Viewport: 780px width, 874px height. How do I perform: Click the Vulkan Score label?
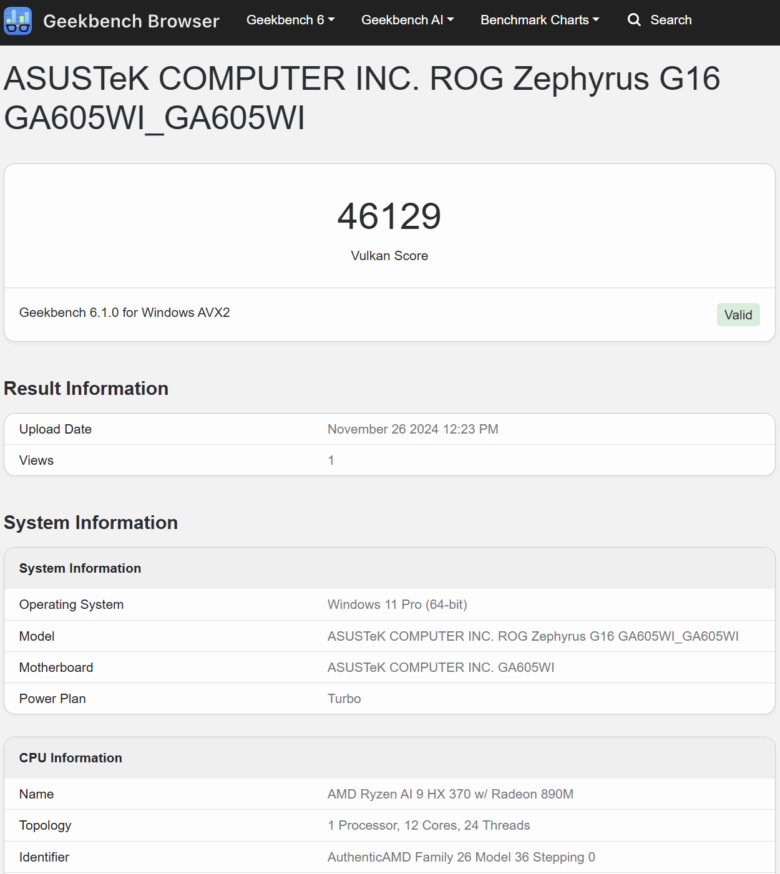pos(389,256)
